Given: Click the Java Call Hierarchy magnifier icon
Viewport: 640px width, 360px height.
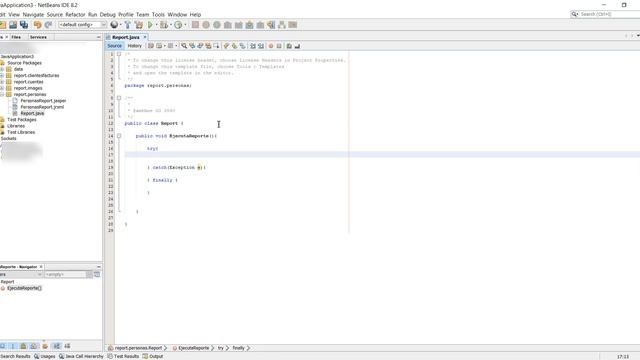Looking at the screenshot, I should [62, 356].
